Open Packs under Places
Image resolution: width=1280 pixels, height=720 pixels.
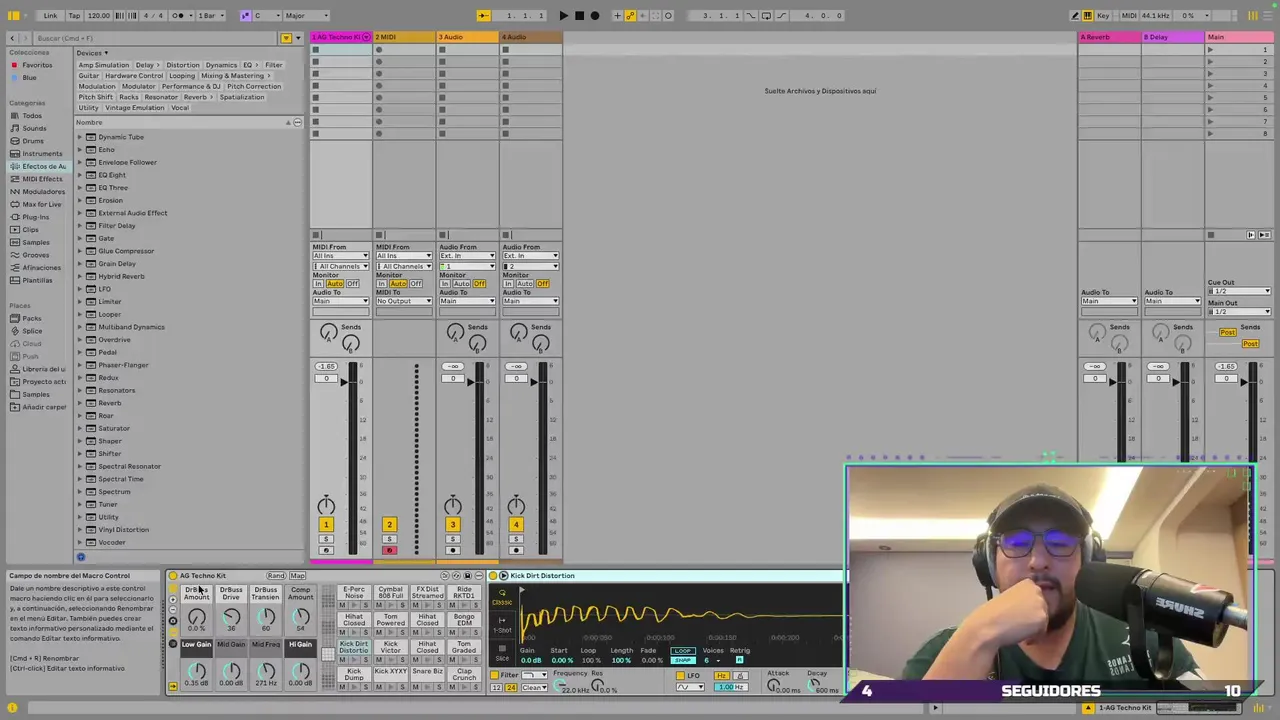click(x=31, y=318)
